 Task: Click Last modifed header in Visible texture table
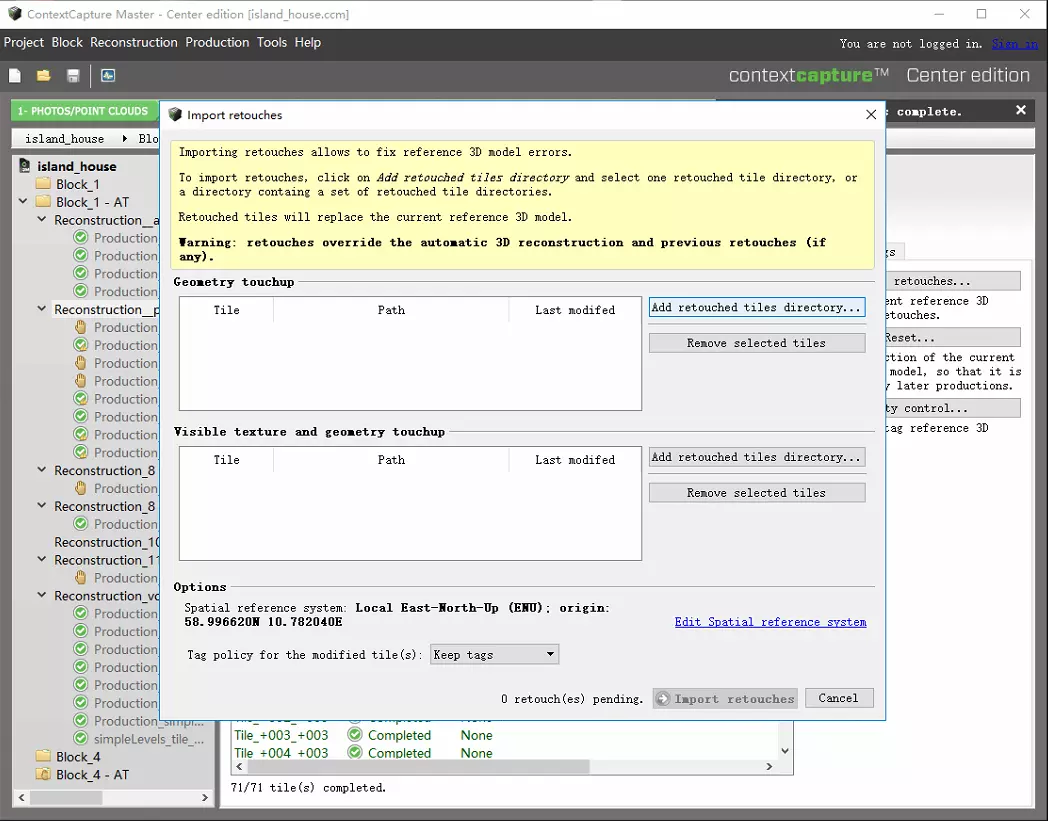575,459
